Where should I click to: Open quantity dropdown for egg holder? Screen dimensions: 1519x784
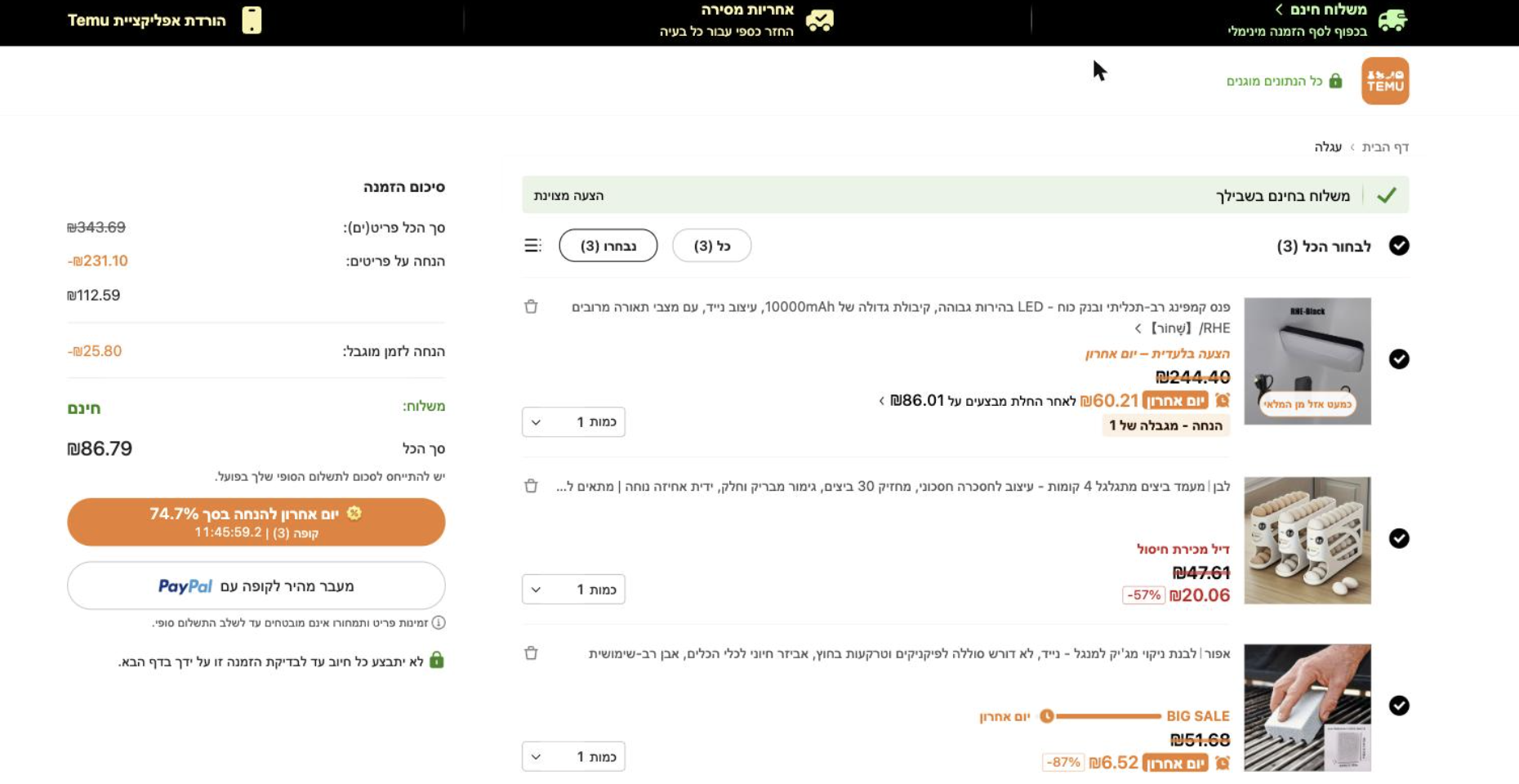pos(573,590)
